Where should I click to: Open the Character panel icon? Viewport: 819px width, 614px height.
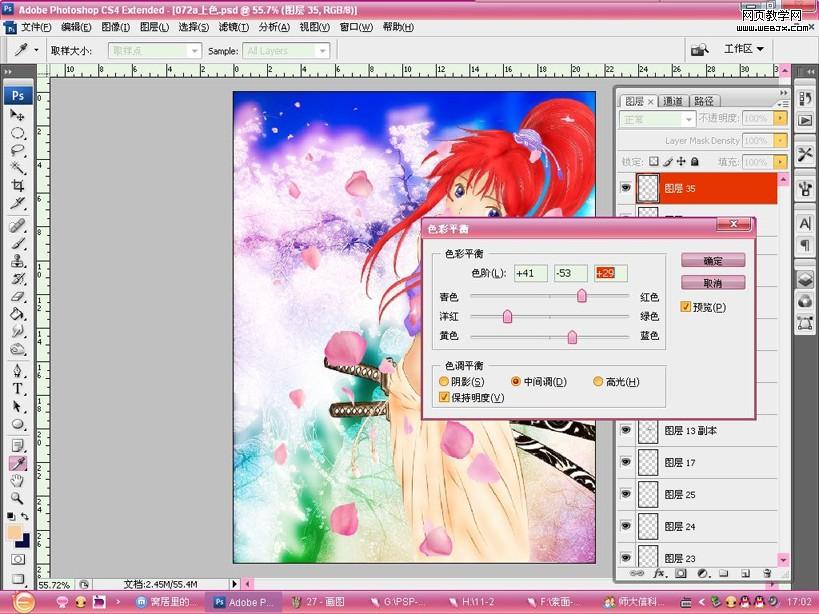(x=805, y=224)
